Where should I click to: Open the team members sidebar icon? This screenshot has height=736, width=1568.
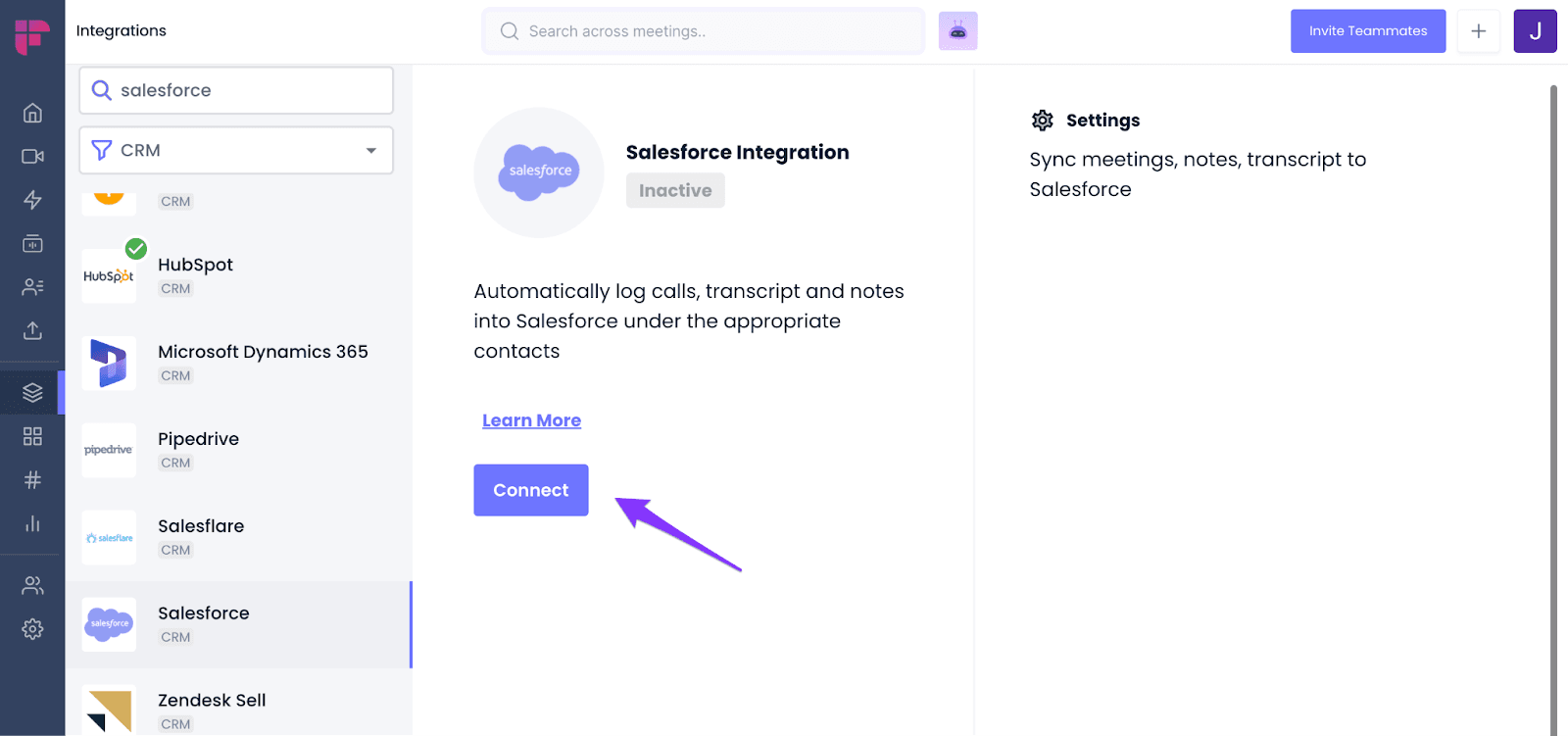pyautogui.click(x=32, y=585)
